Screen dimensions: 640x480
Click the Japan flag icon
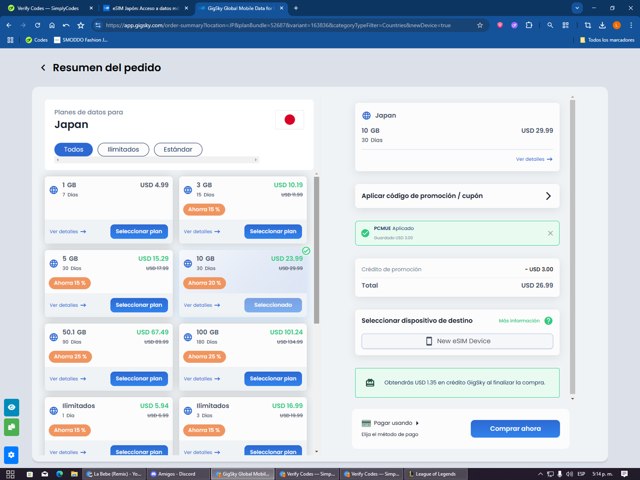tap(290, 120)
